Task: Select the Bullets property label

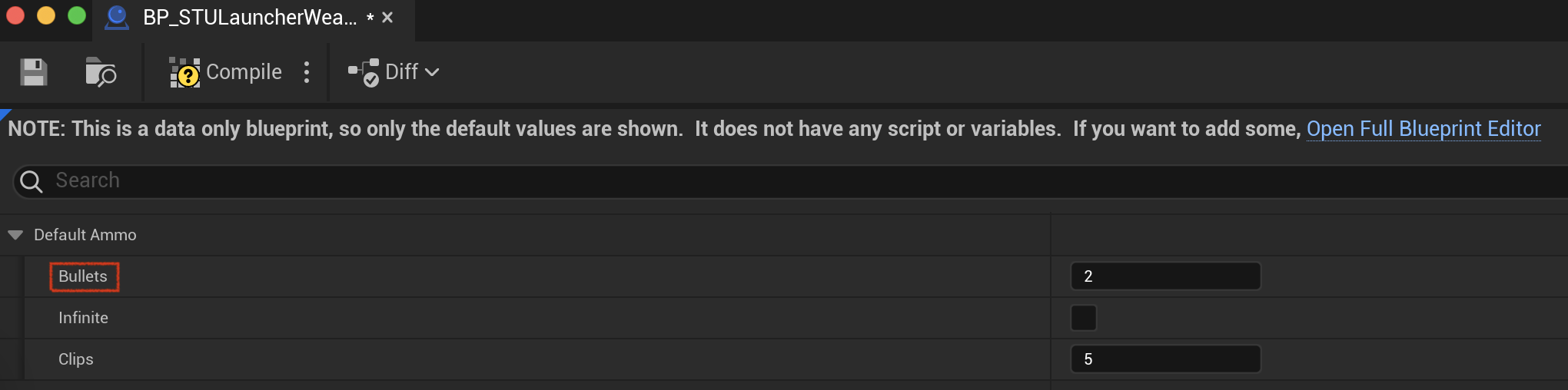Action: pyautogui.click(x=83, y=276)
